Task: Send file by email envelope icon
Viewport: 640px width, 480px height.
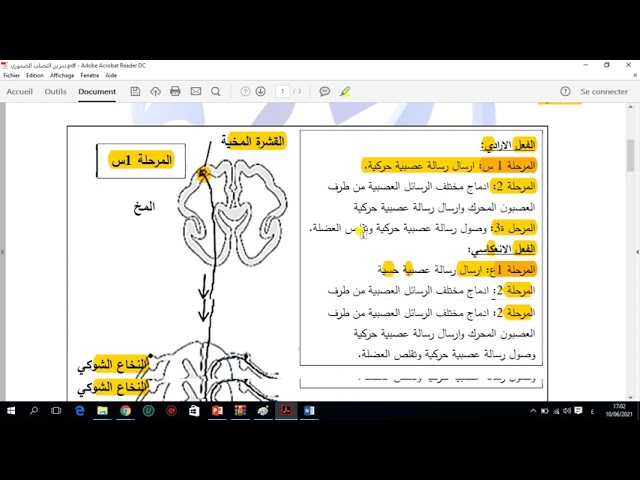Action: [x=196, y=91]
